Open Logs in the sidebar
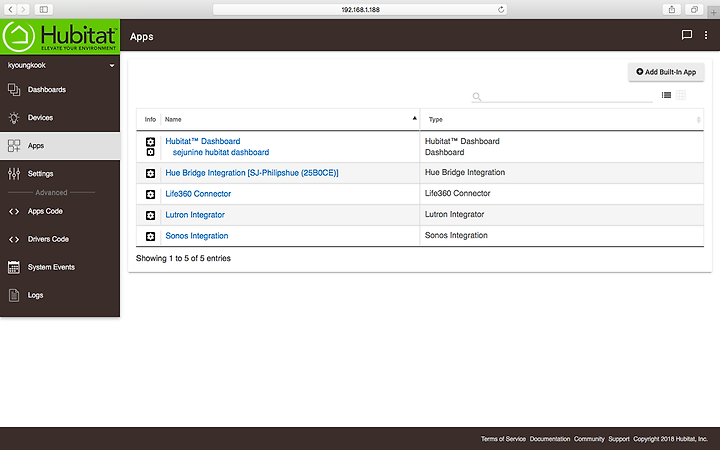The image size is (720, 450). [60, 295]
